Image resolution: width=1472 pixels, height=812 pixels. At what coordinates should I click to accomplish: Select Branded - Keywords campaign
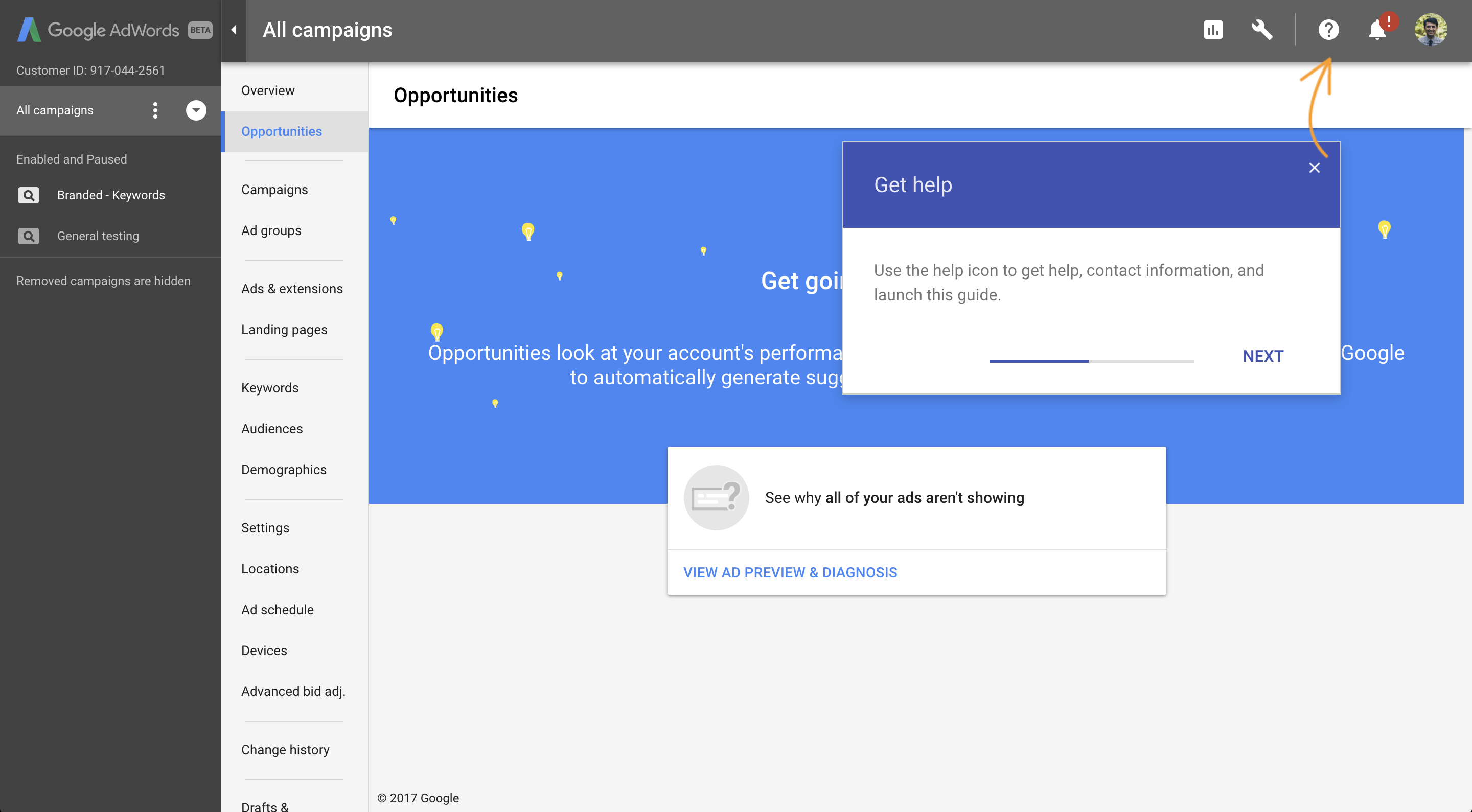pyautogui.click(x=111, y=195)
